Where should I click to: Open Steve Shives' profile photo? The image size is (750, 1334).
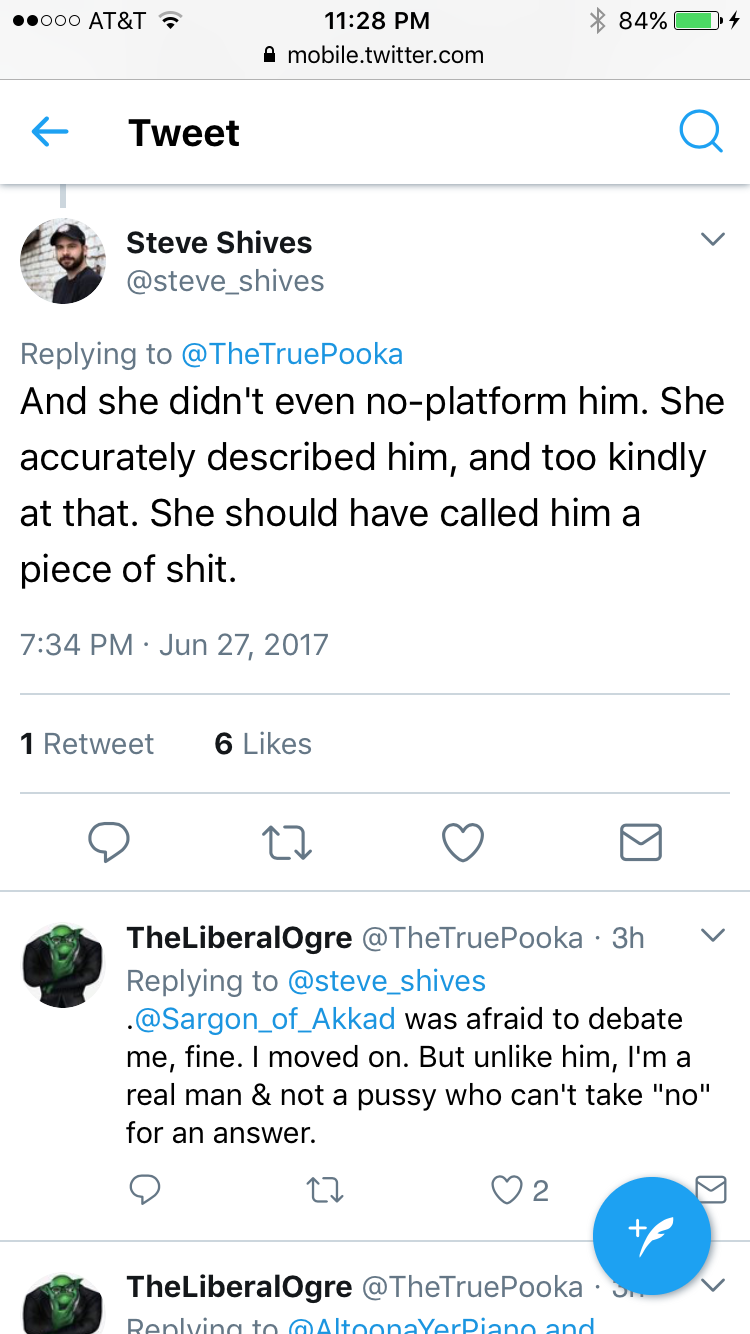click(x=62, y=261)
